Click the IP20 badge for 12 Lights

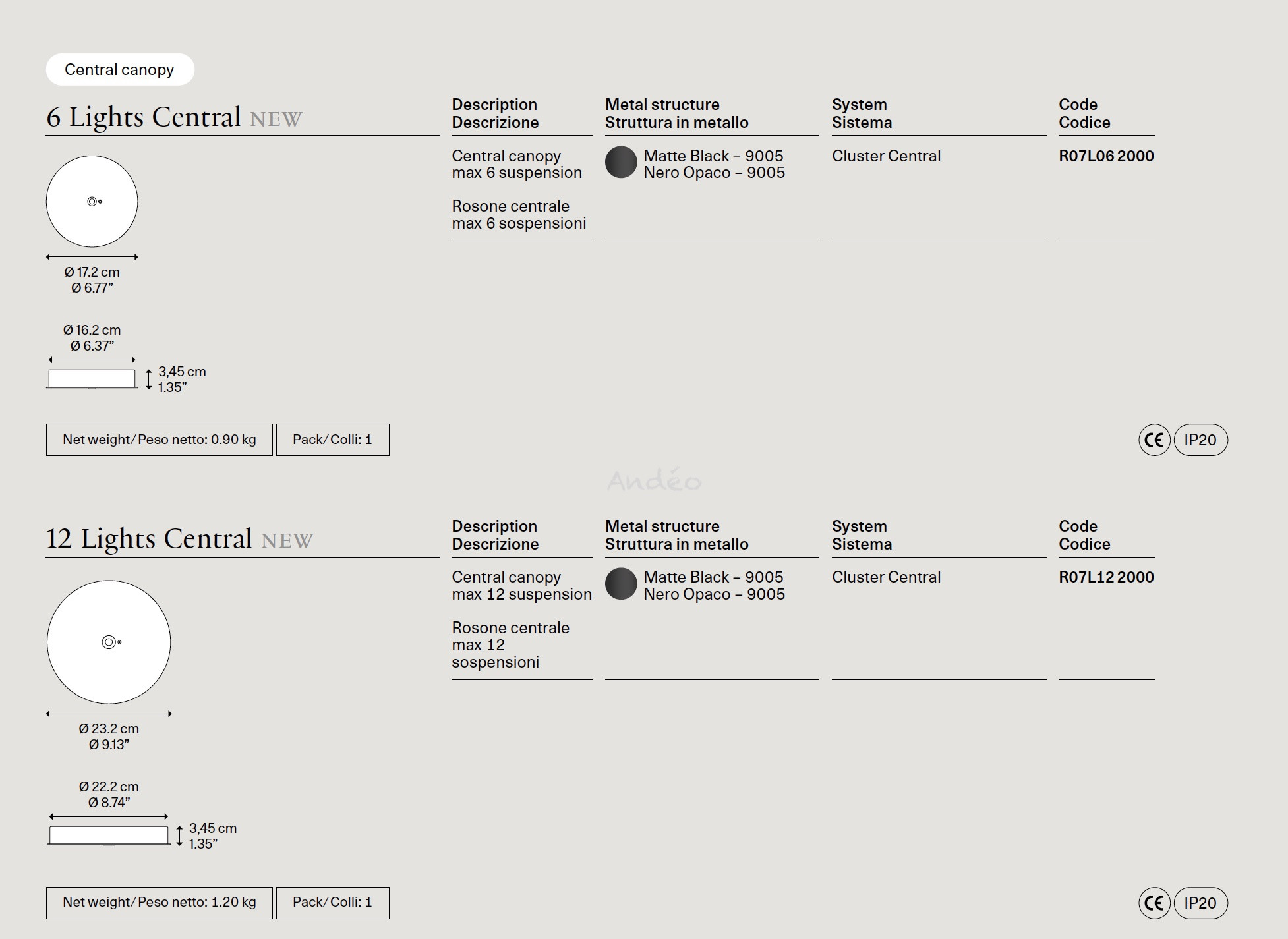pyautogui.click(x=1200, y=903)
